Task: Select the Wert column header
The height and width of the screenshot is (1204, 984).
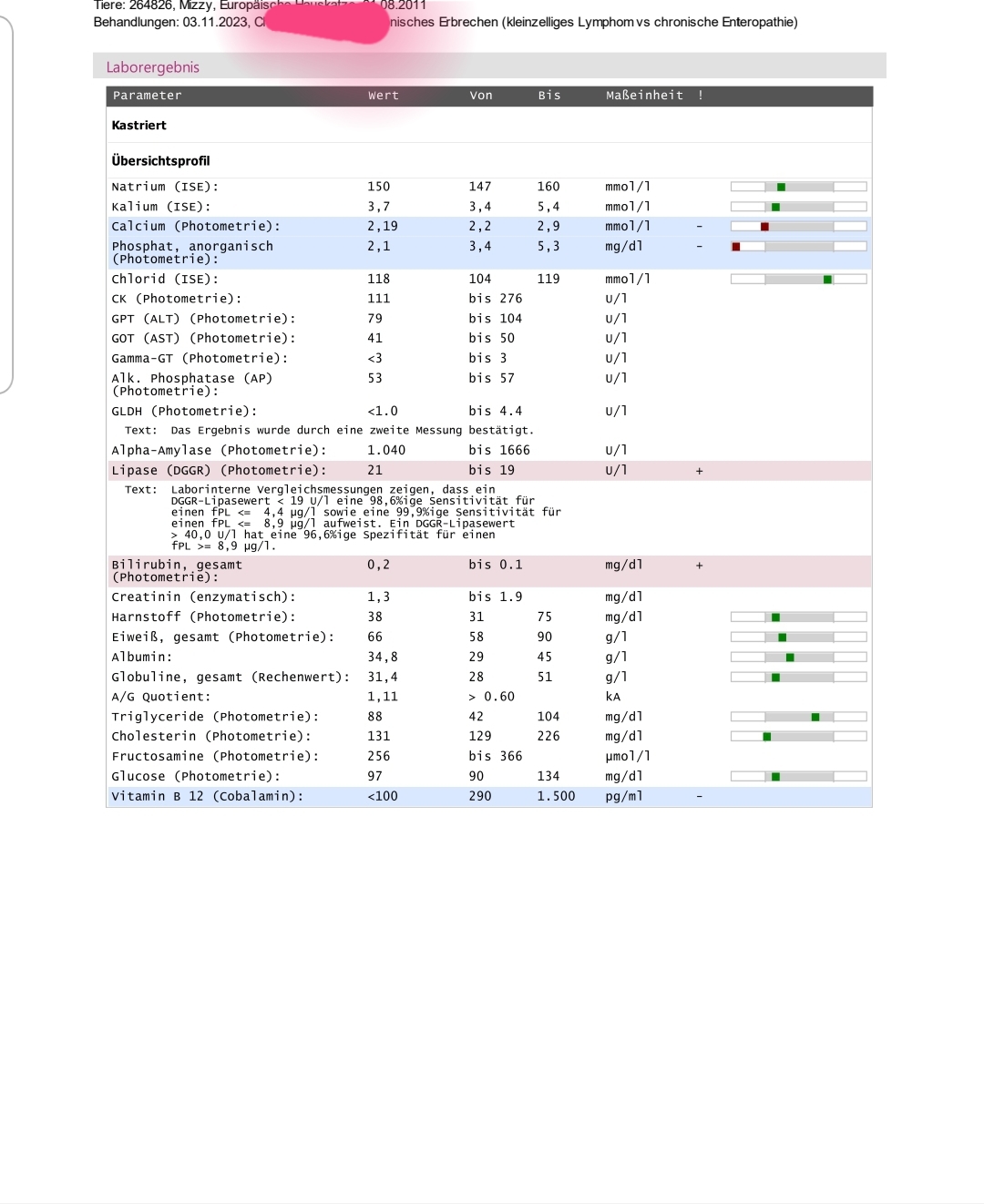Action: pyautogui.click(x=384, y=96)
